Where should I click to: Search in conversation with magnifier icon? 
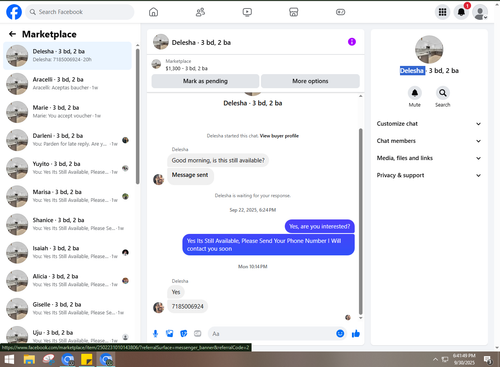click(443, 93)
